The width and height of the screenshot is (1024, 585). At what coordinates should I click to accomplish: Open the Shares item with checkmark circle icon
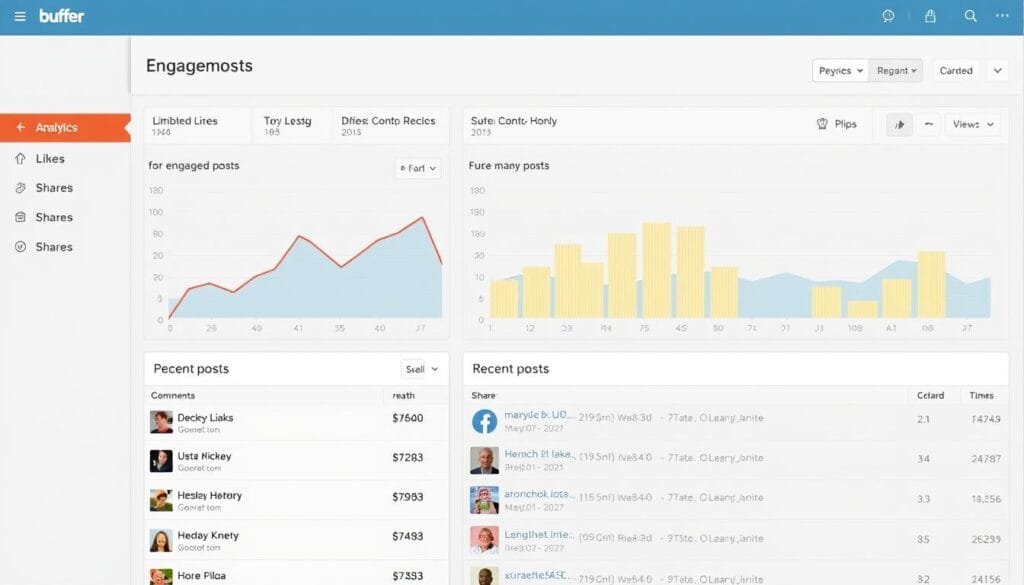point(53,247)
